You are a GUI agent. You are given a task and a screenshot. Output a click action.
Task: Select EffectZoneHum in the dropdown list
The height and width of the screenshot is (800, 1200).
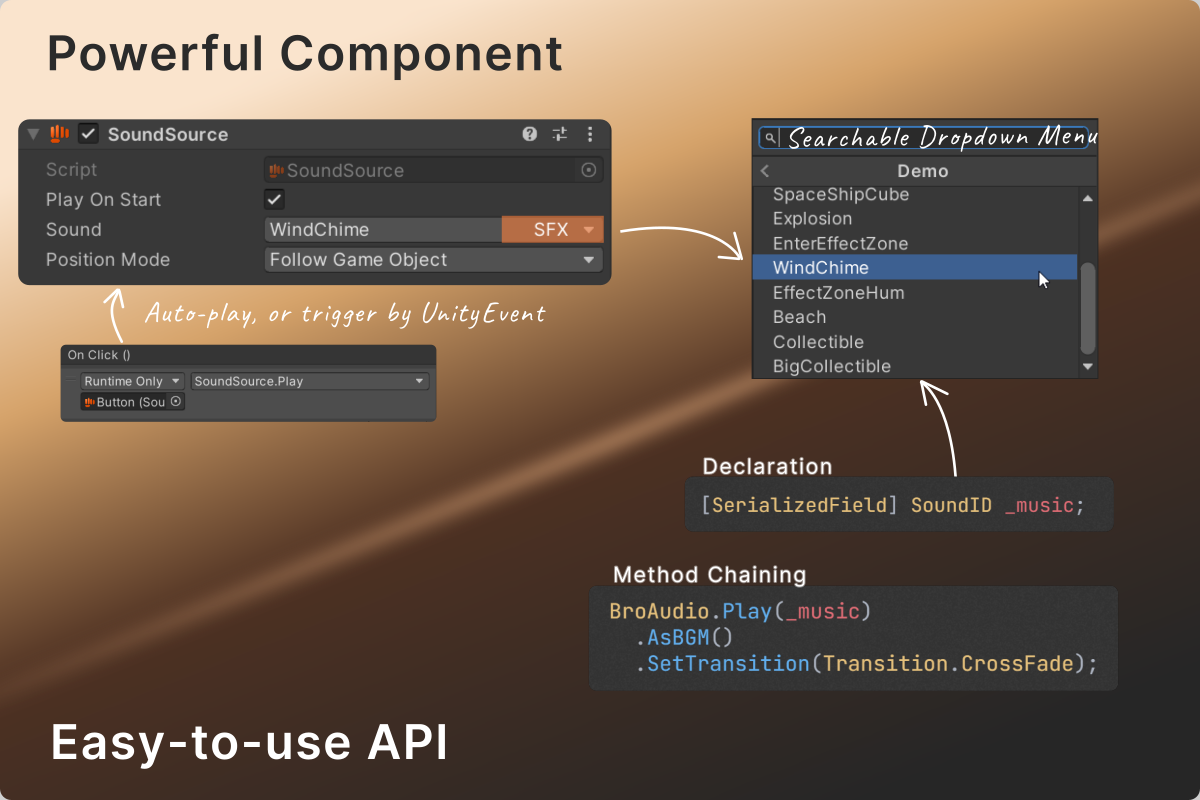[915, 293]
